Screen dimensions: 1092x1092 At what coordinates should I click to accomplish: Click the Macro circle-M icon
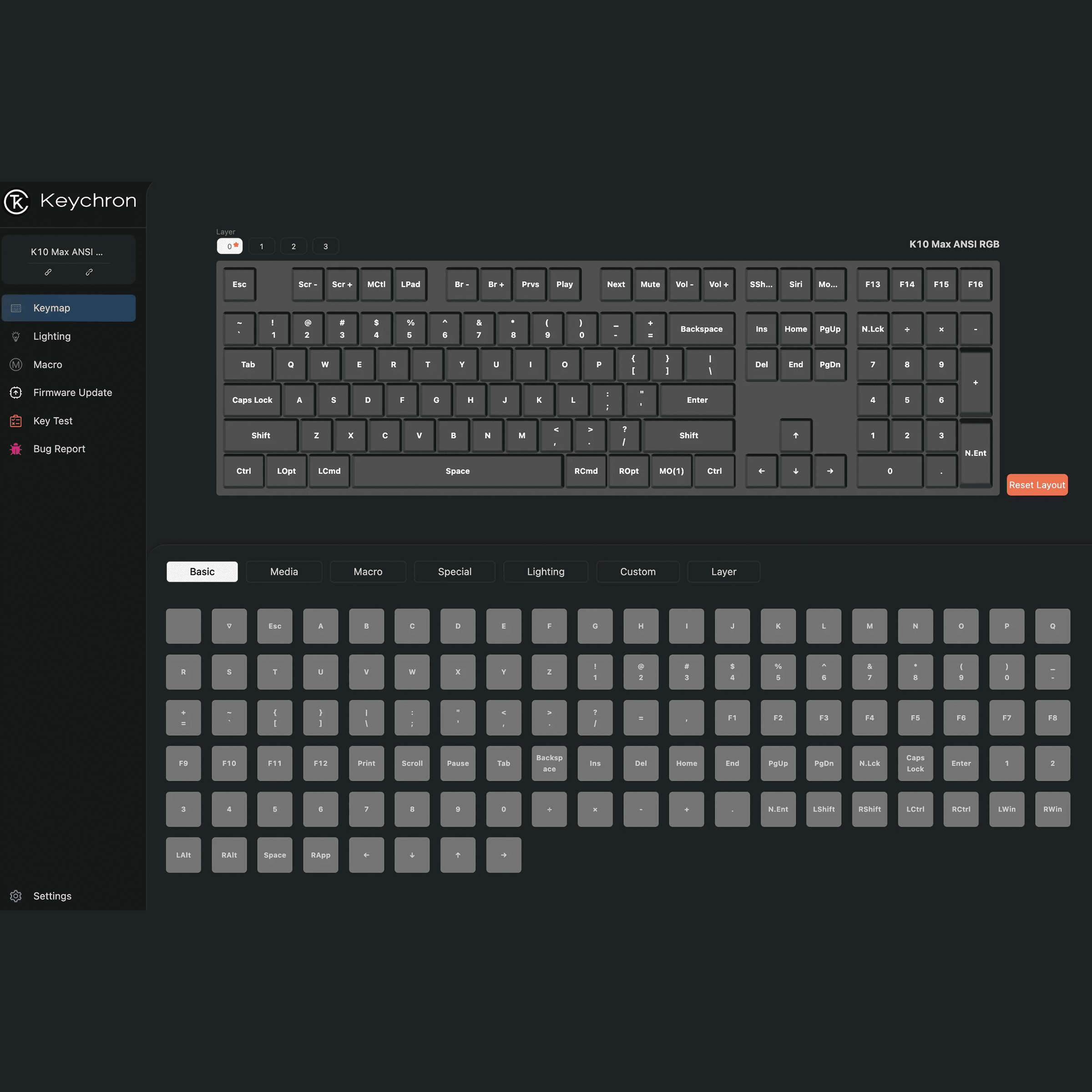tap(16, 364)
